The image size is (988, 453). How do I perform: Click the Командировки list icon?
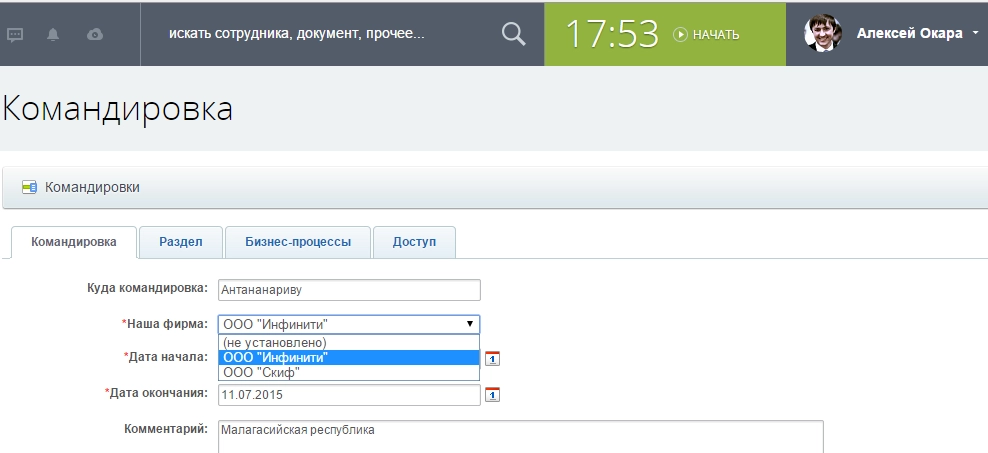pyautogui.click(x=29, y=187)
